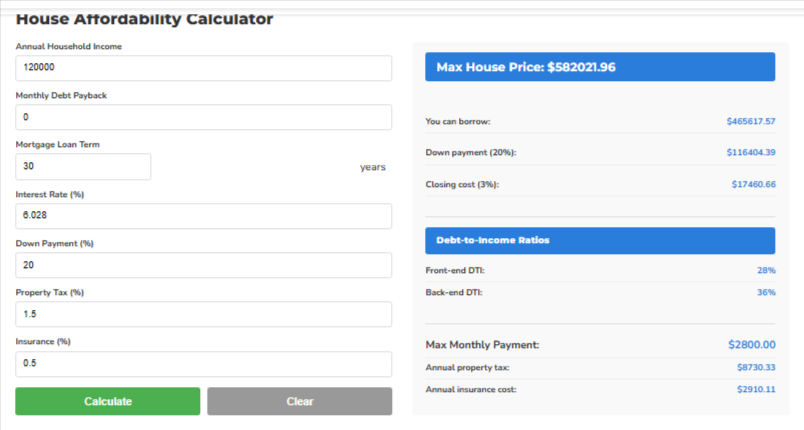Focus the Monthly Debt Payback input
The height and width of the screenshot is (430, 804).
(x=203, y=117)
